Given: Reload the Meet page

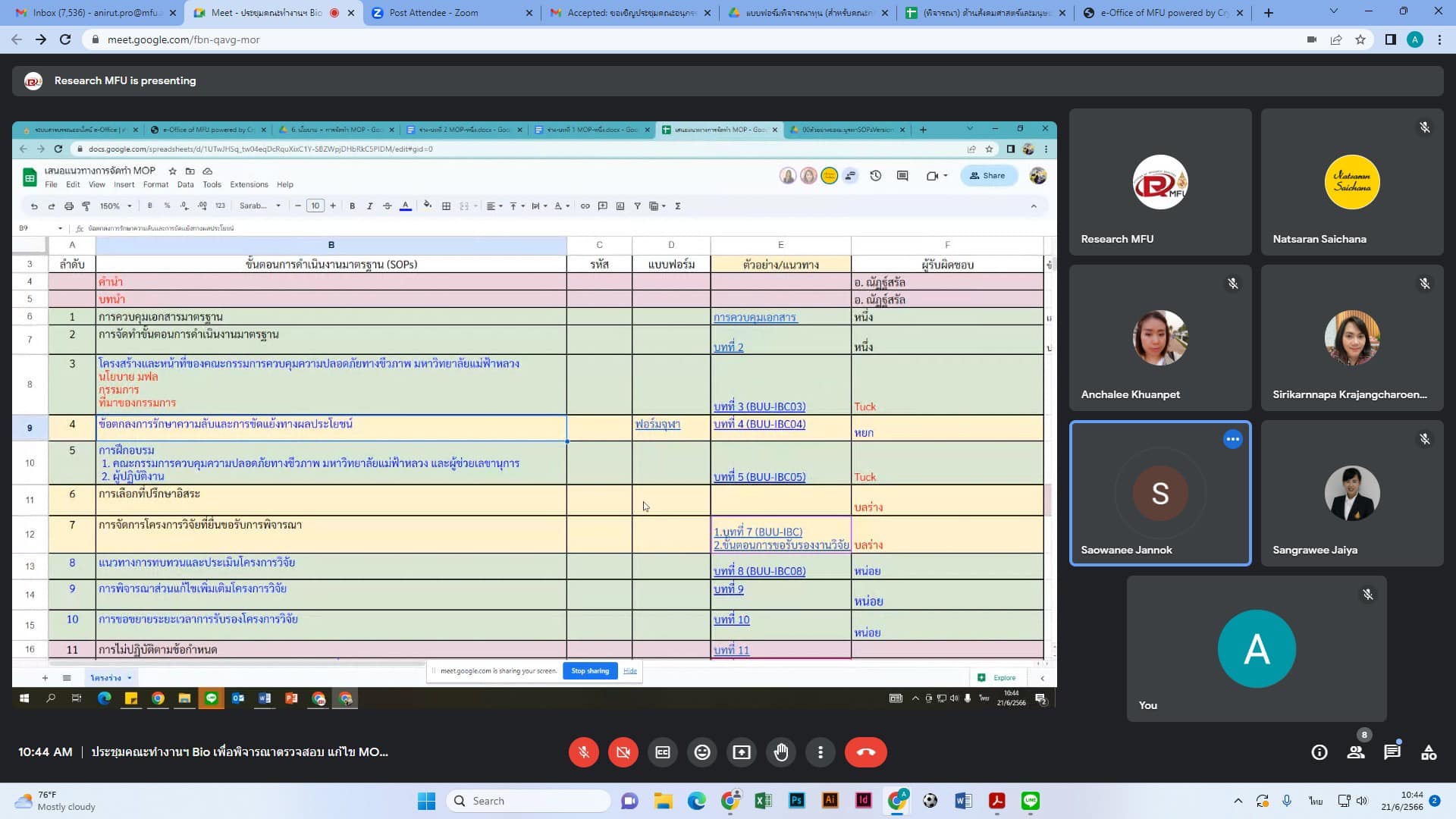Looking at the screenshot, I should (x=65, y=39).
